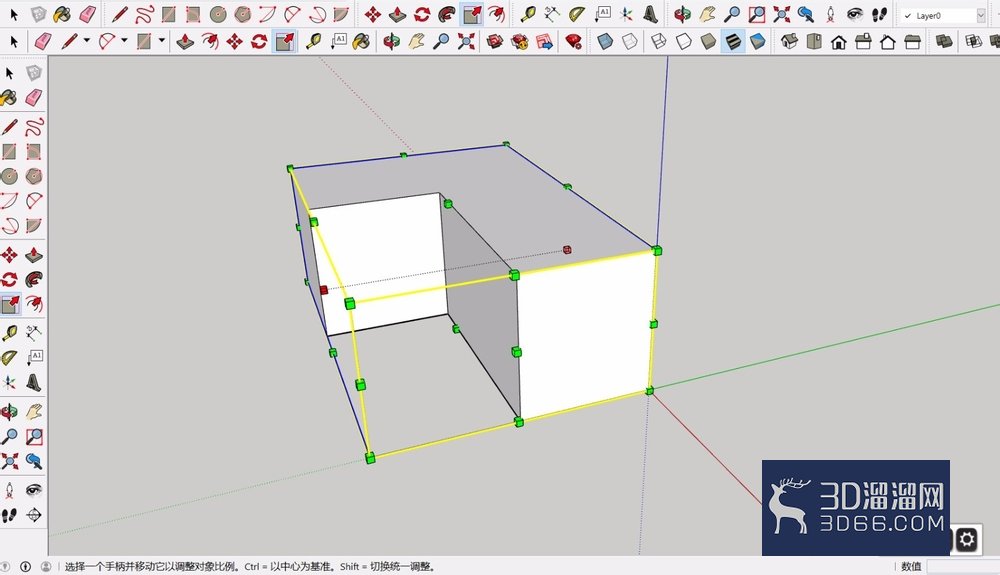The image size is (1000, 575).
Task: Open Extension Warehouse in second toolbar row
Action: 520,42
